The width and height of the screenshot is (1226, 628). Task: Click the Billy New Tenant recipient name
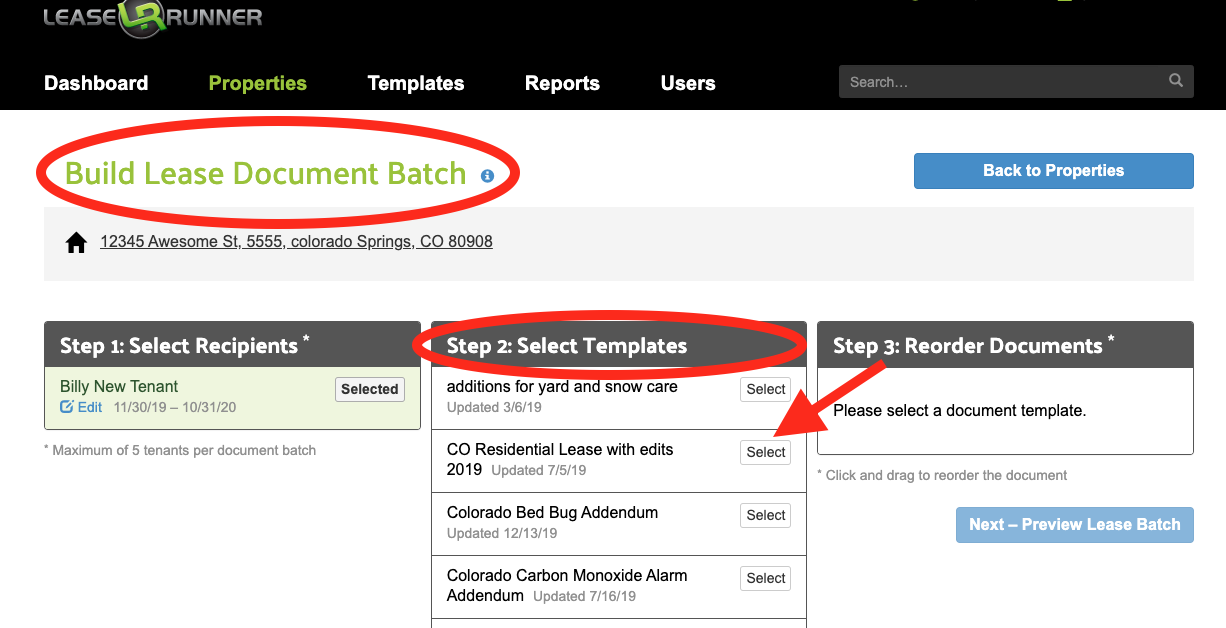(119, 386)
